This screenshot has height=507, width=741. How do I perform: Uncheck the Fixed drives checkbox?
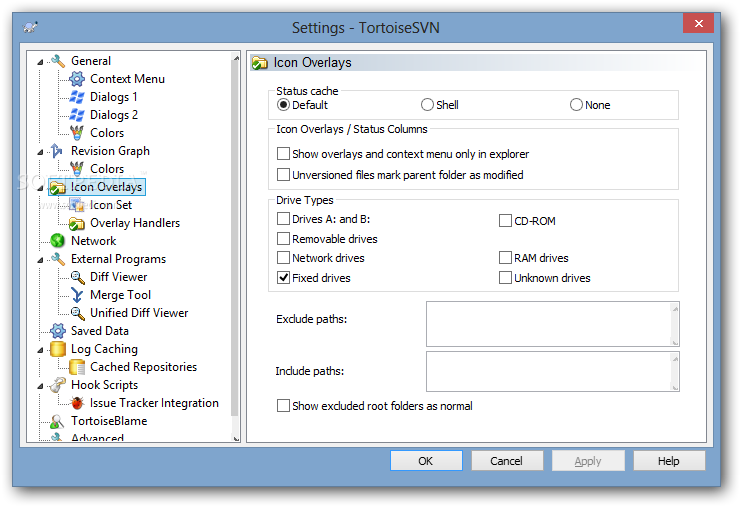coord(283,277)
